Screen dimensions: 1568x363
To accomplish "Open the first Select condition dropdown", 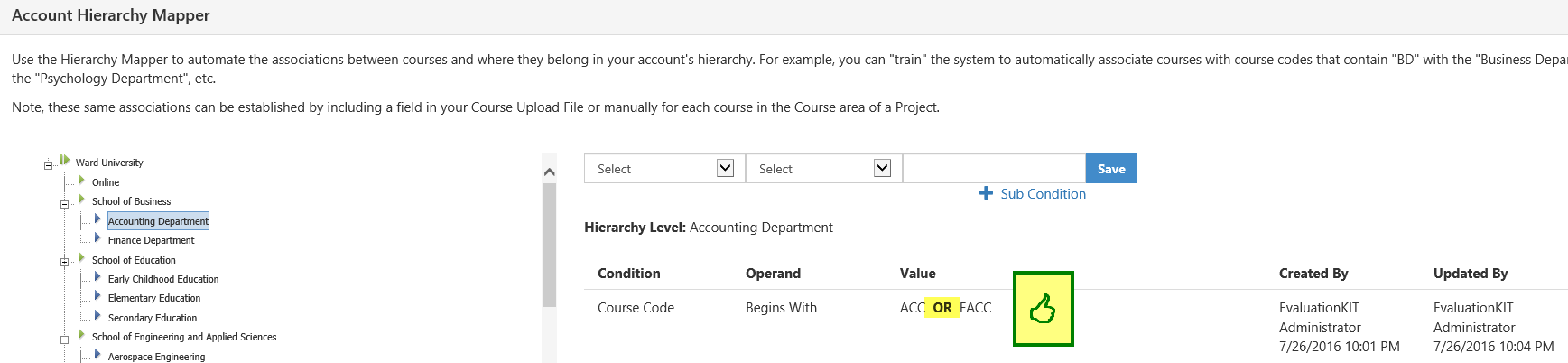I will coord(664,169).
